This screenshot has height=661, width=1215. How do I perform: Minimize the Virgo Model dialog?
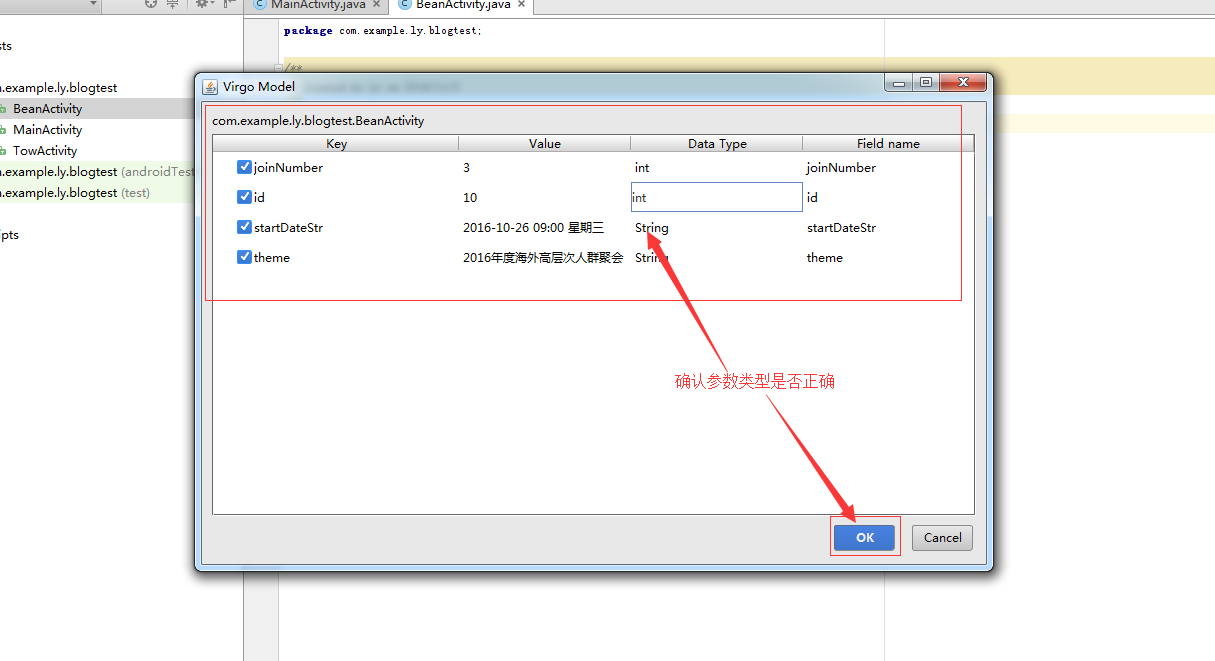[899, 83]
